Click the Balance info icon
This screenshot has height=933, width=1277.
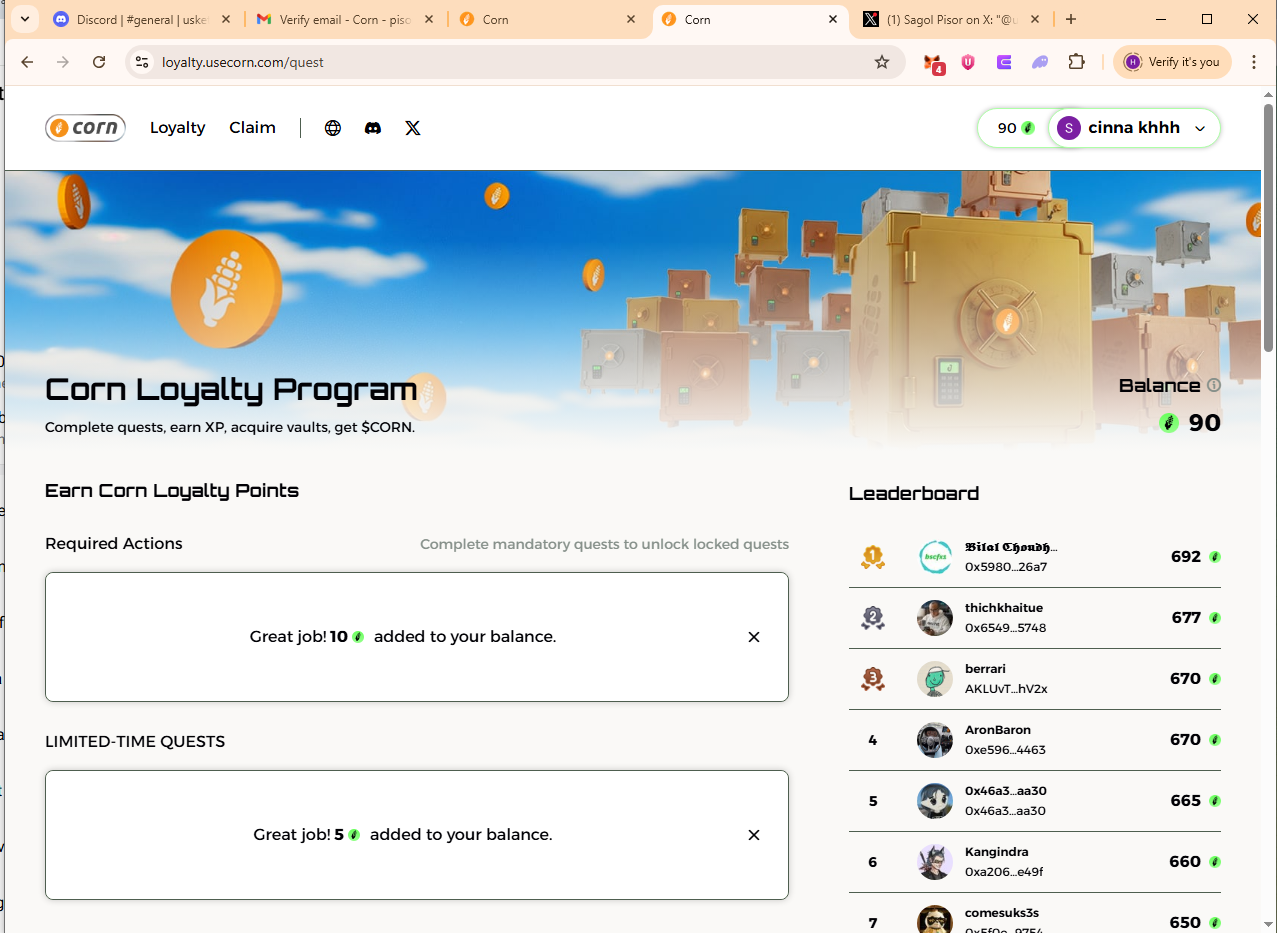pyautogui.click(x=1214, y=385)
